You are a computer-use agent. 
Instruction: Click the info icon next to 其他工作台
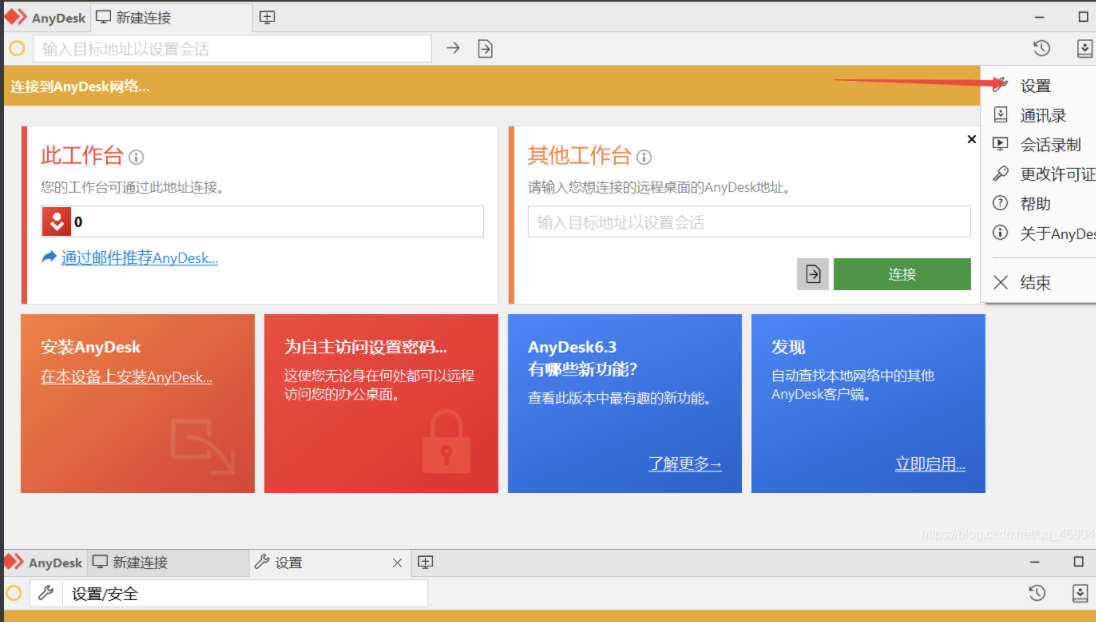click(644, 157)
